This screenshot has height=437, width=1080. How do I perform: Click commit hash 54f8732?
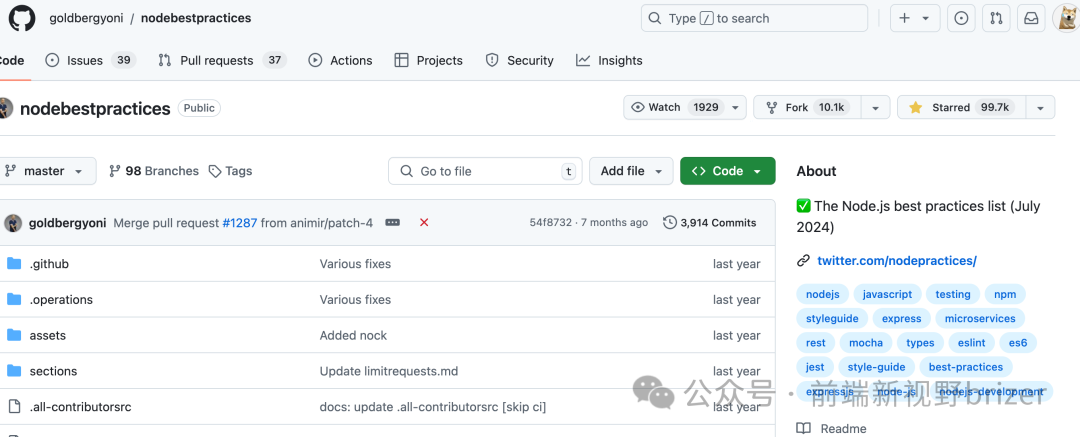(x=551, y=223)
